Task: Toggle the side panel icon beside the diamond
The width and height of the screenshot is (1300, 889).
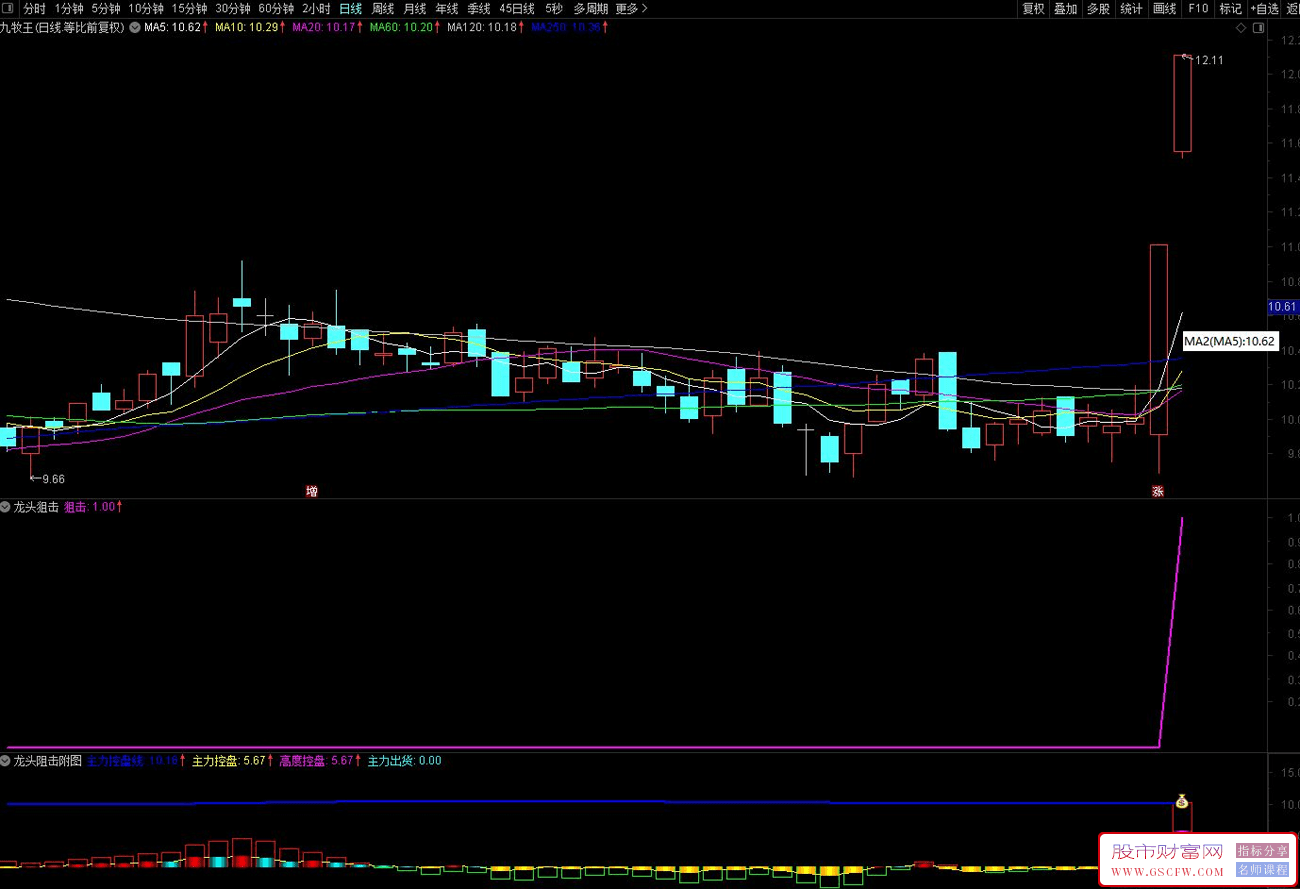Action: tap(1258, 28)
